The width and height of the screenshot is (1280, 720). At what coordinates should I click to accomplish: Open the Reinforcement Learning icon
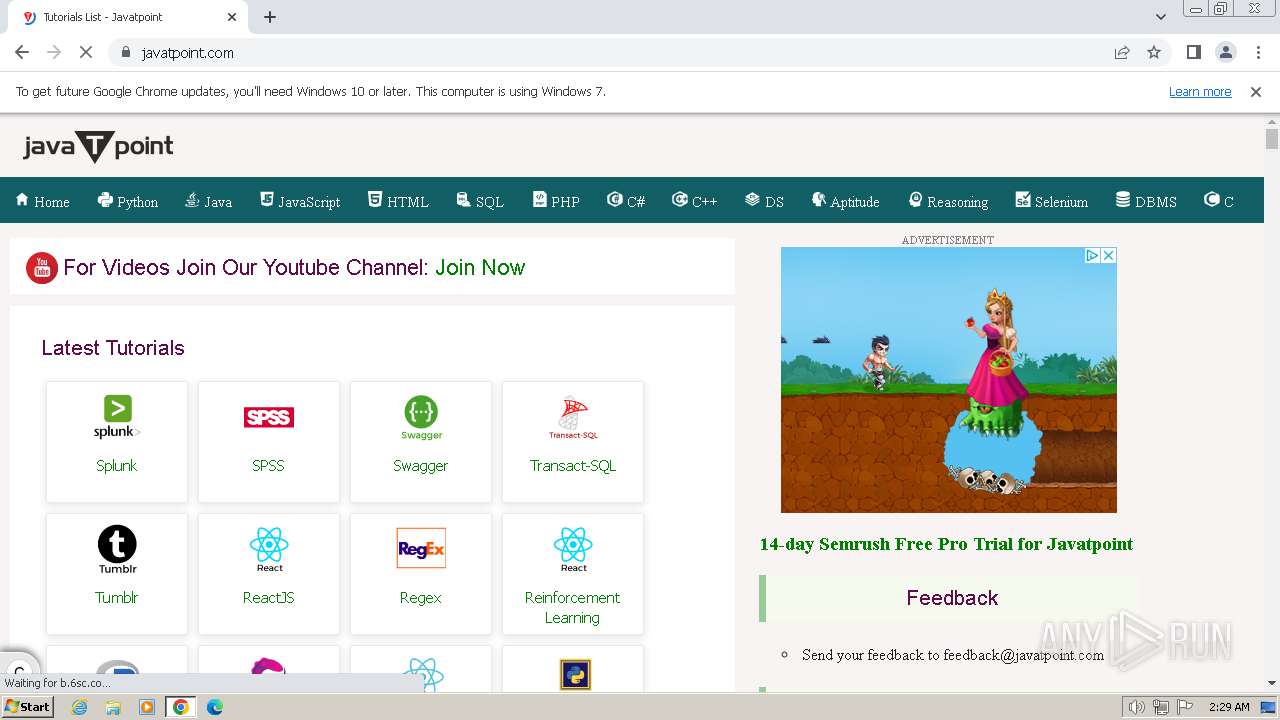[573, 550]
